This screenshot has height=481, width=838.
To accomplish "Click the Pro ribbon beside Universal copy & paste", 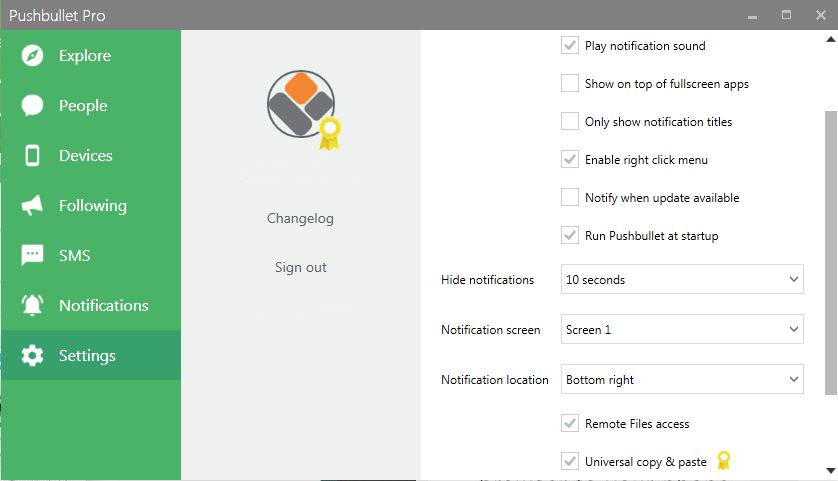I will point(724,460).
